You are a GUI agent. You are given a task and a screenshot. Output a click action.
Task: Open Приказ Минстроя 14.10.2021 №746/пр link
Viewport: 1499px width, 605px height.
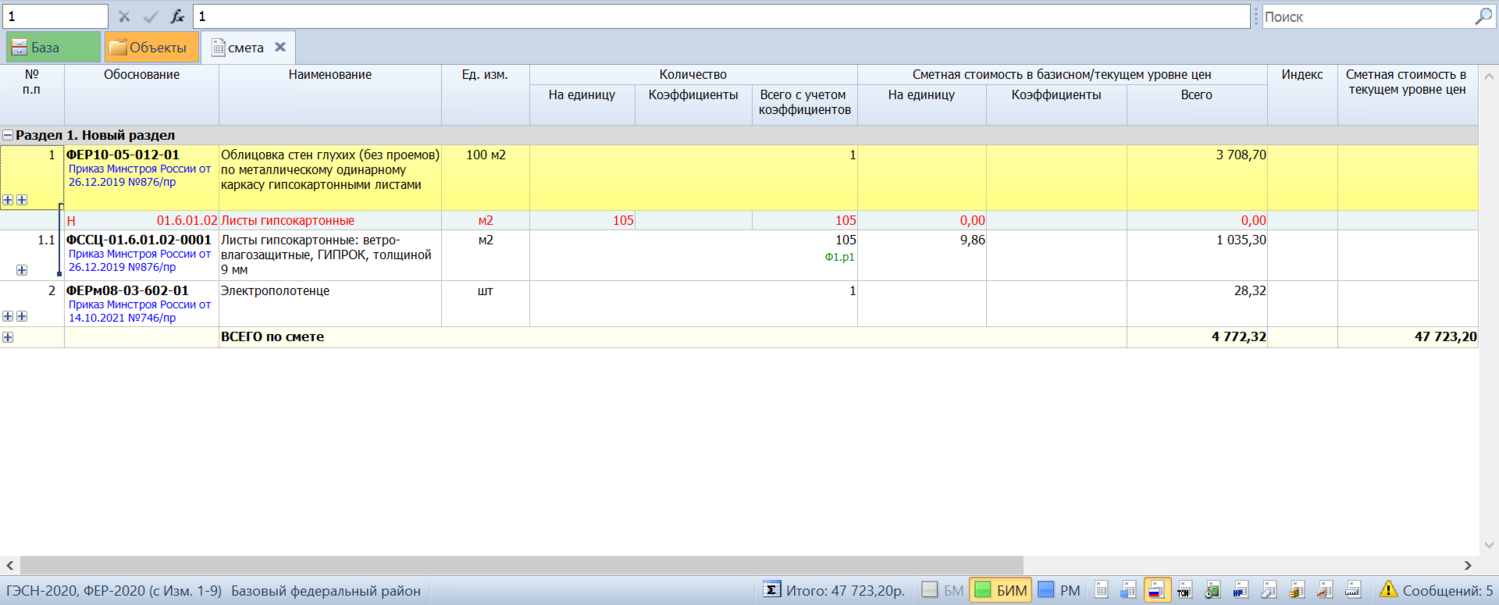point(140,311)
